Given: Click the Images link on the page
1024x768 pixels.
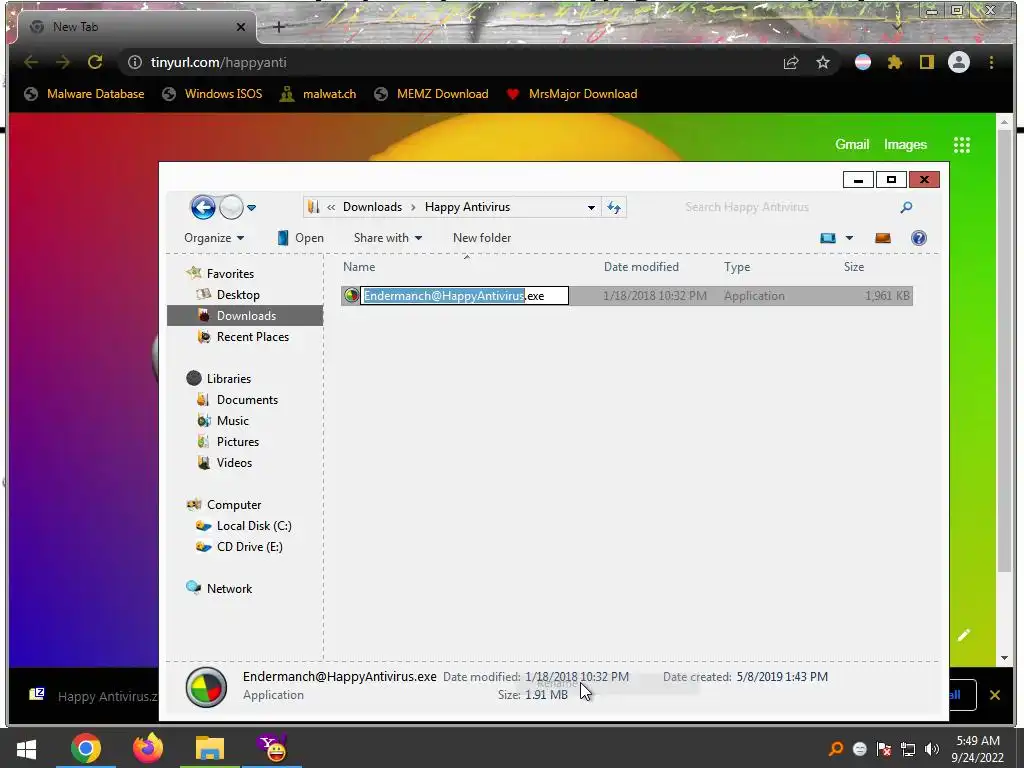Looking at the screenshot, I should pyautogui.click(x=905, y=144).
